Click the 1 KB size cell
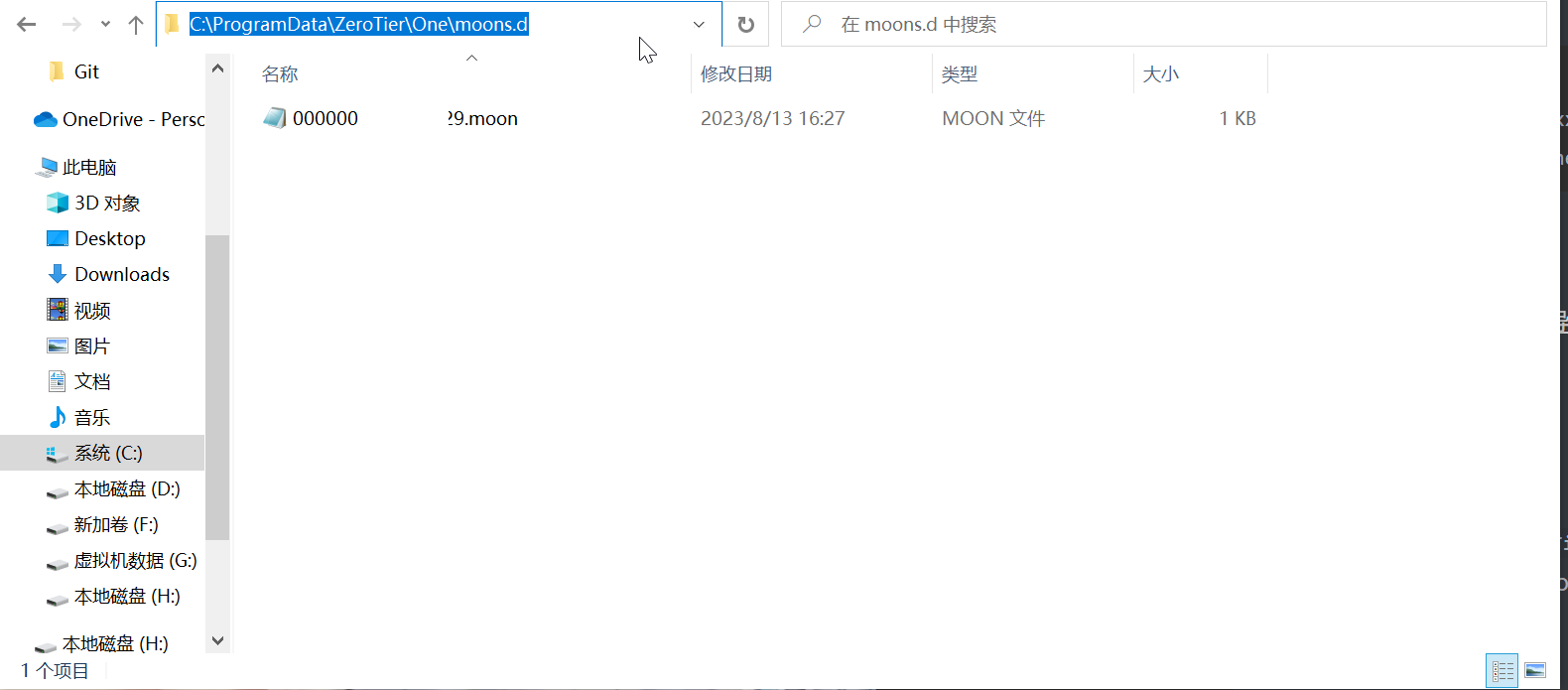 1238,118
